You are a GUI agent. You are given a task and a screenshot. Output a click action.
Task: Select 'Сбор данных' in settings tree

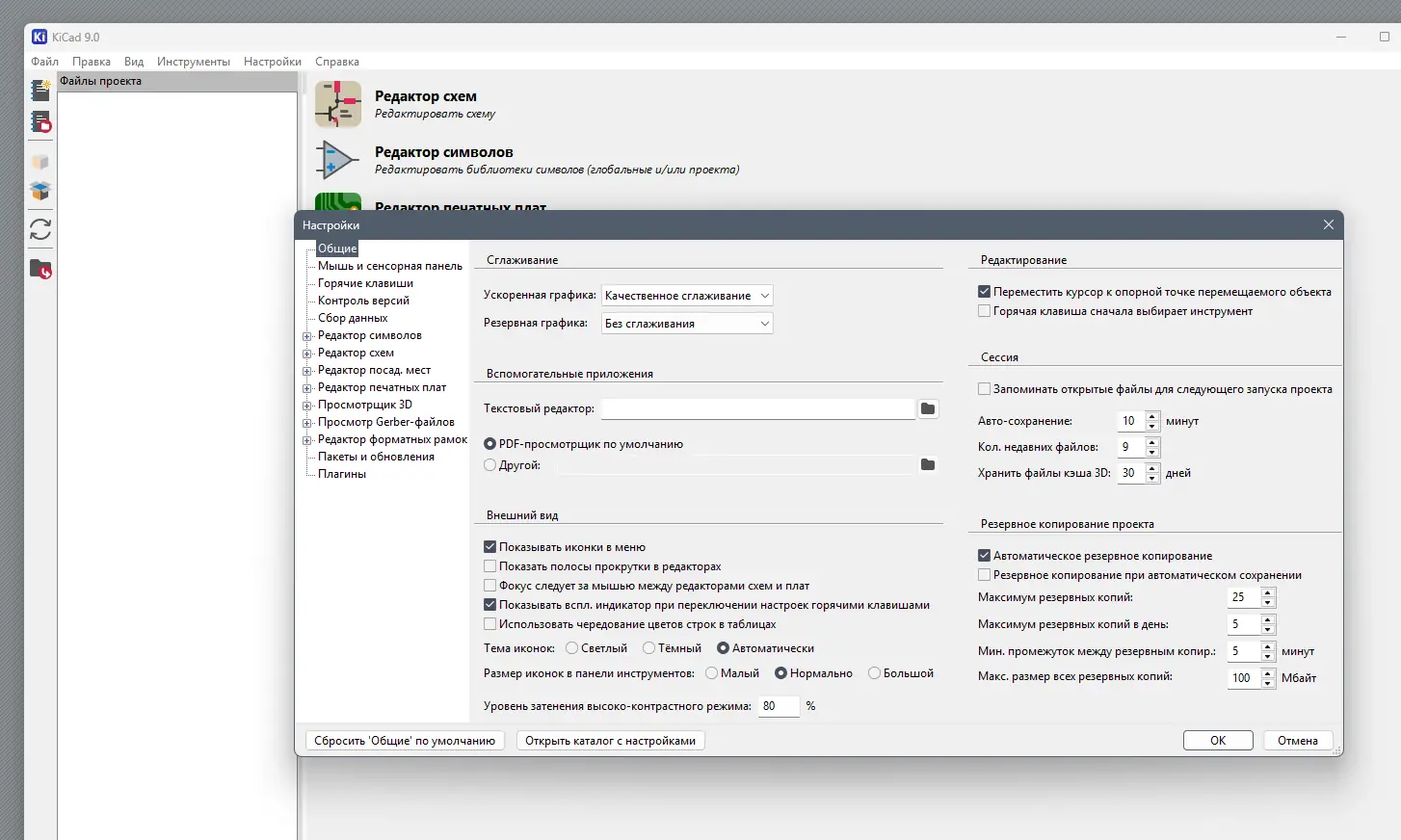353,318
